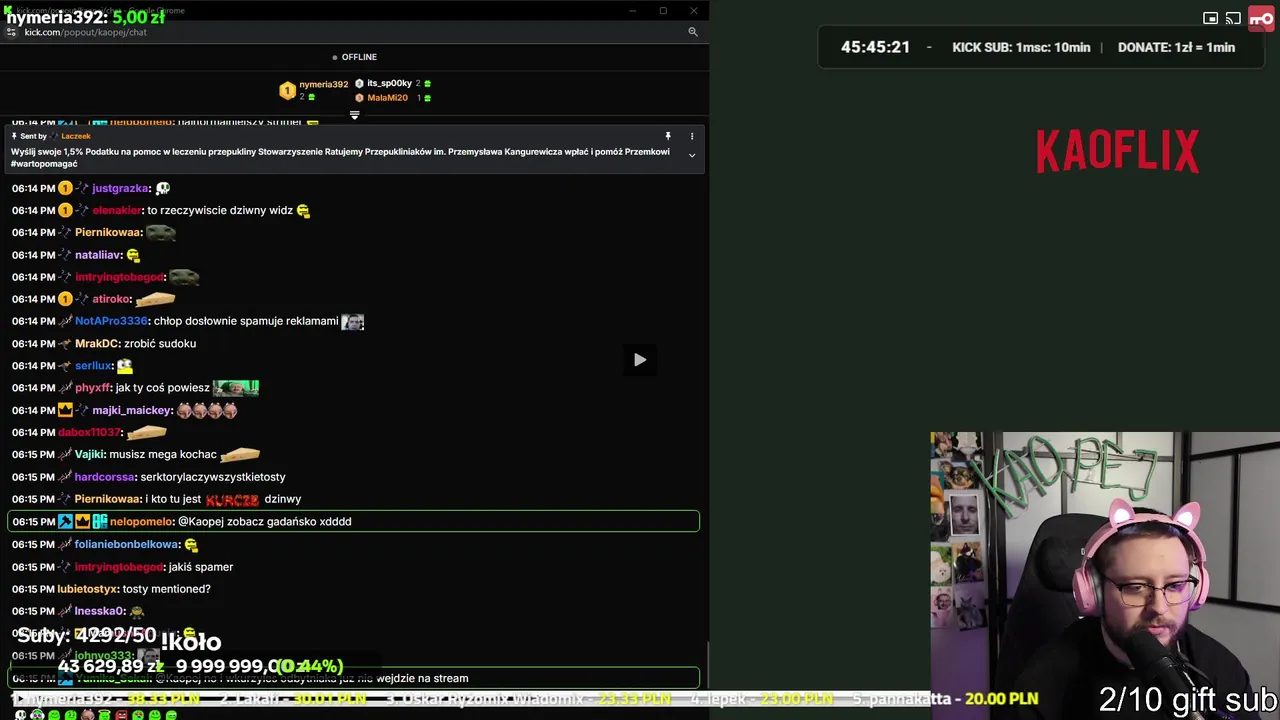The width and height of the screenshot is (1280, 720).
Task: Click the Laczeek sender name in pinned message
Action: click(x=76, y=136)
